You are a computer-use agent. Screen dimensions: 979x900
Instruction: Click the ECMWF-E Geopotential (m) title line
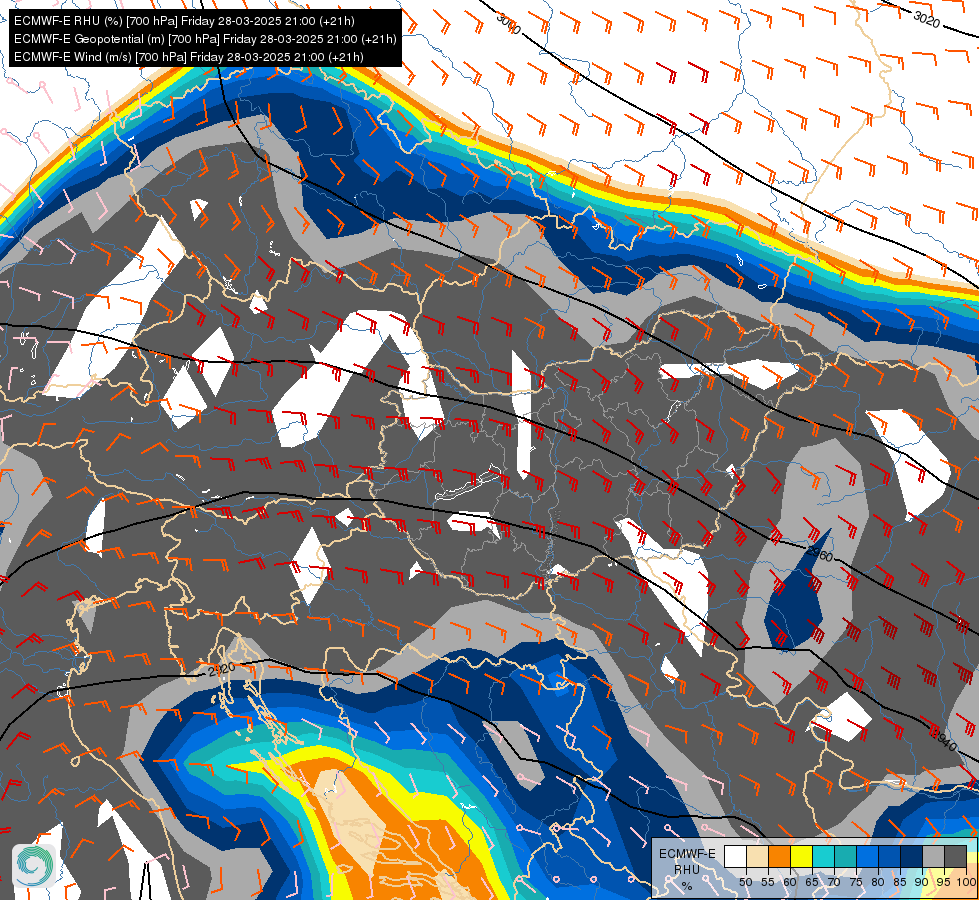point(205,39)
